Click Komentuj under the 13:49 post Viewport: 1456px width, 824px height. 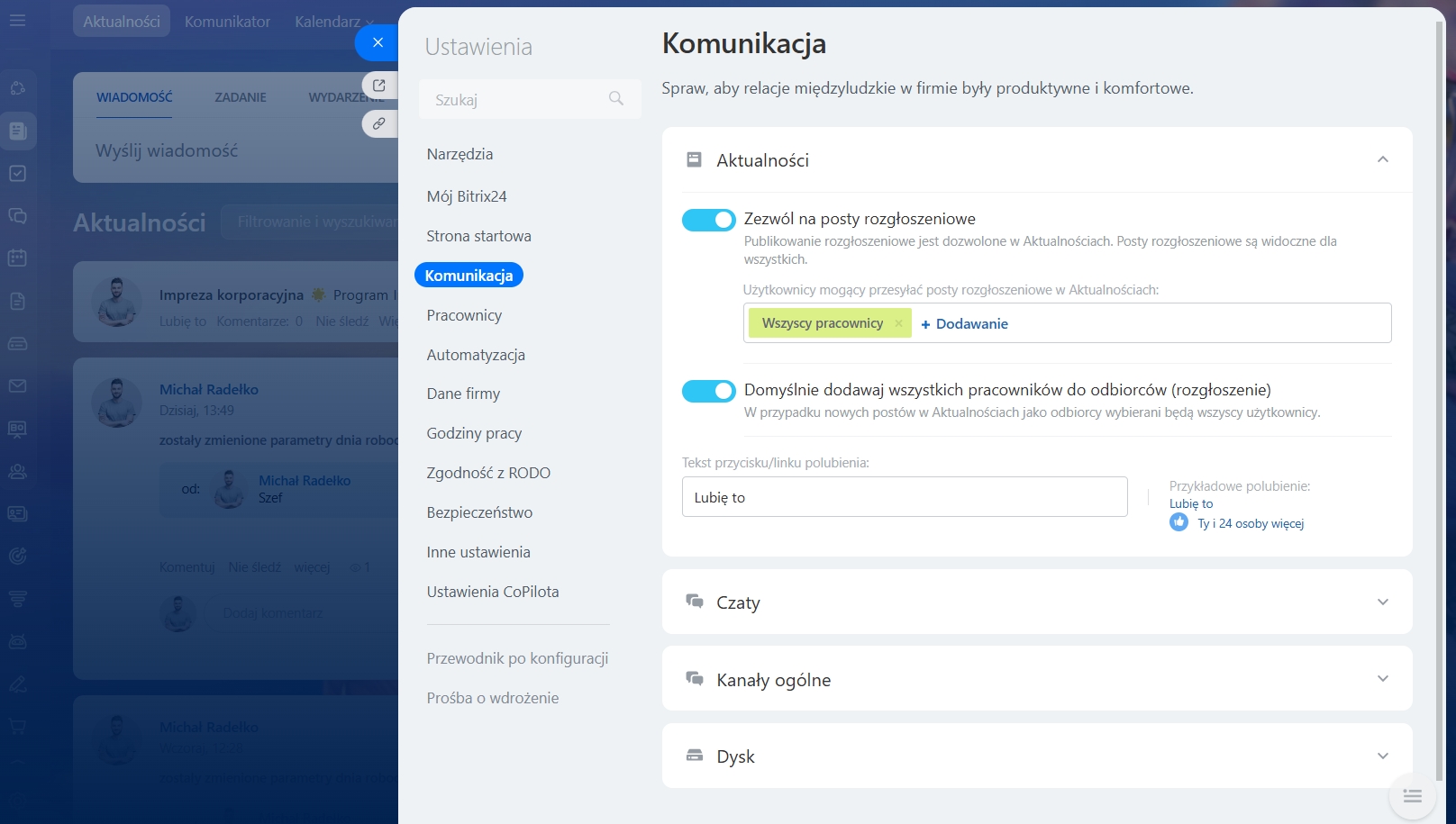(187, 567)
